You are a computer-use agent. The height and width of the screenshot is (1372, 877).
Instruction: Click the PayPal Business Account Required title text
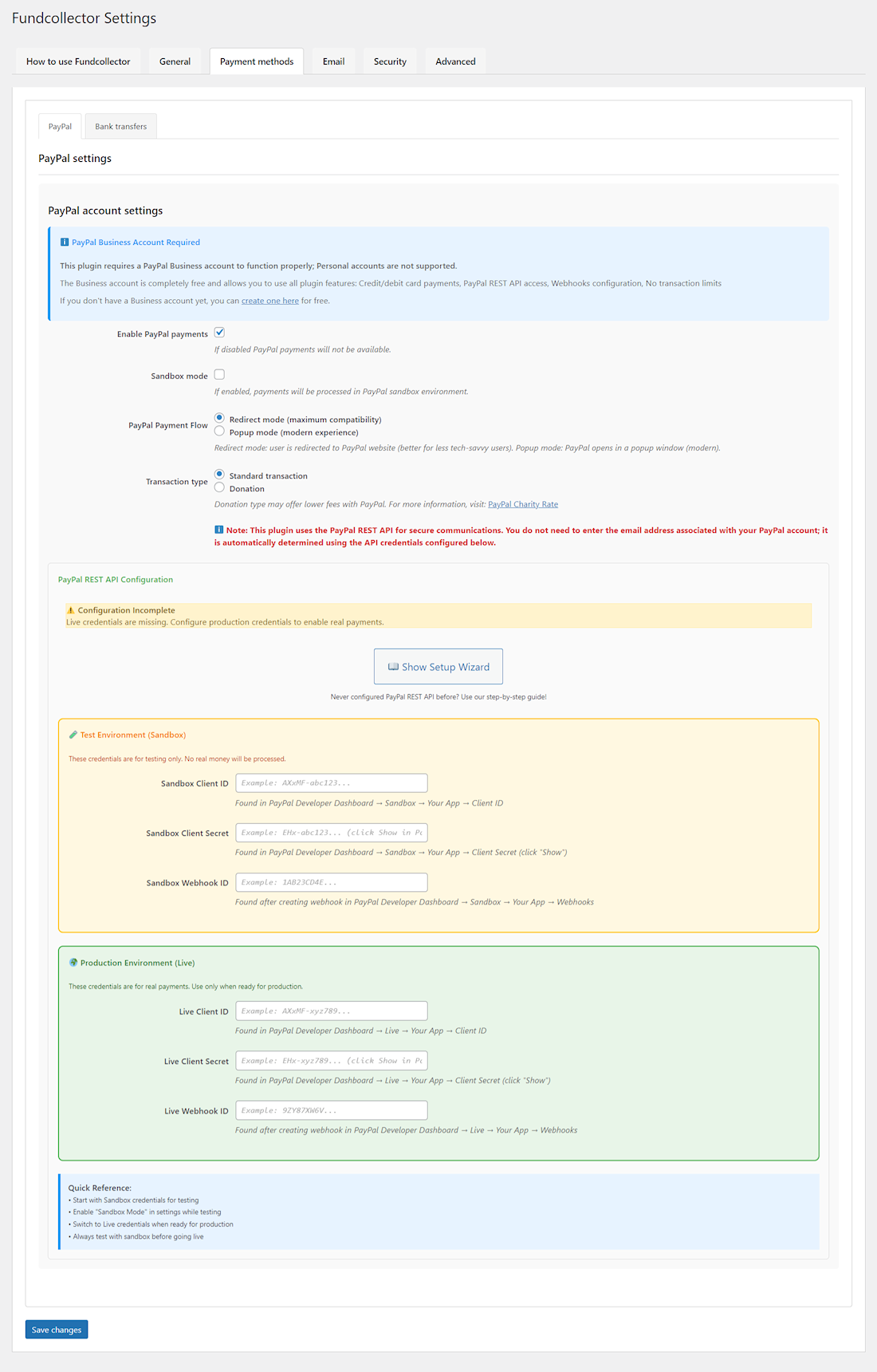point(136,242)
